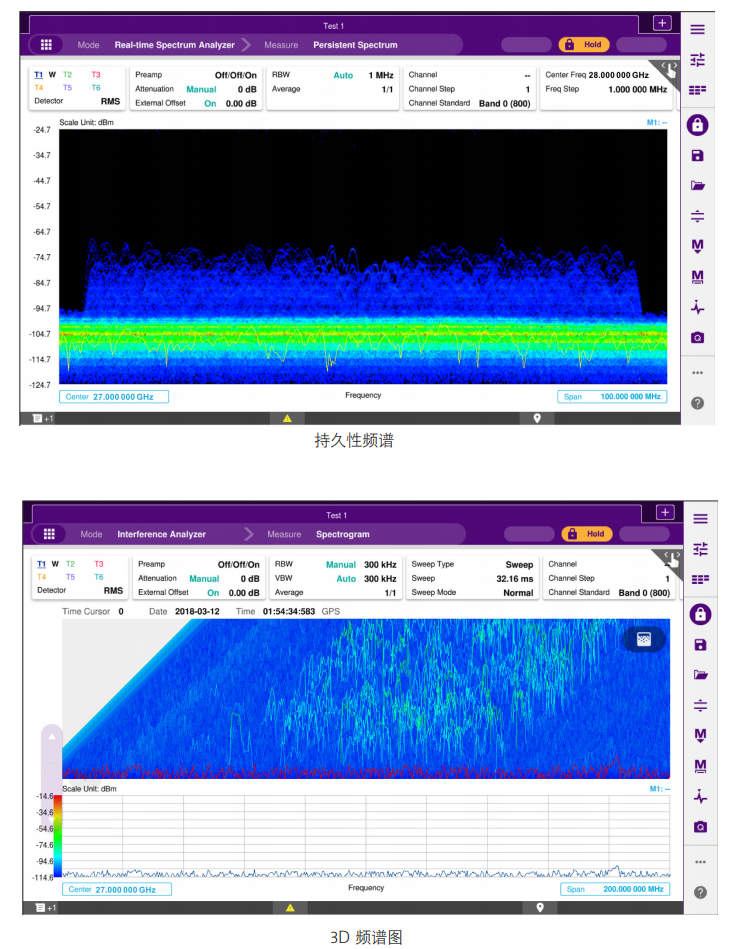This screenshot has width=745, height=949.
Task: Click limit line icon in Persistent Spectrum sidebar
Action: click(697, 216)
